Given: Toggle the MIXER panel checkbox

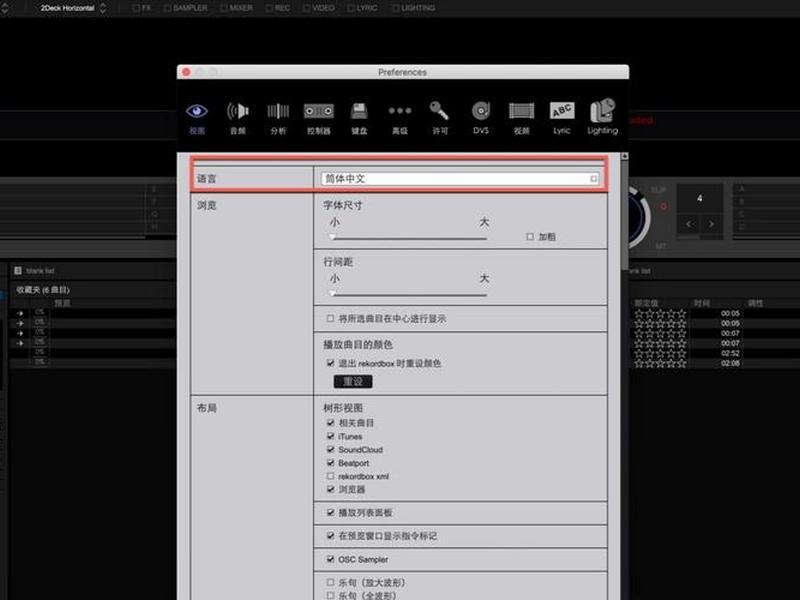Looking at the screenshot, I should [x=224, y=8].
